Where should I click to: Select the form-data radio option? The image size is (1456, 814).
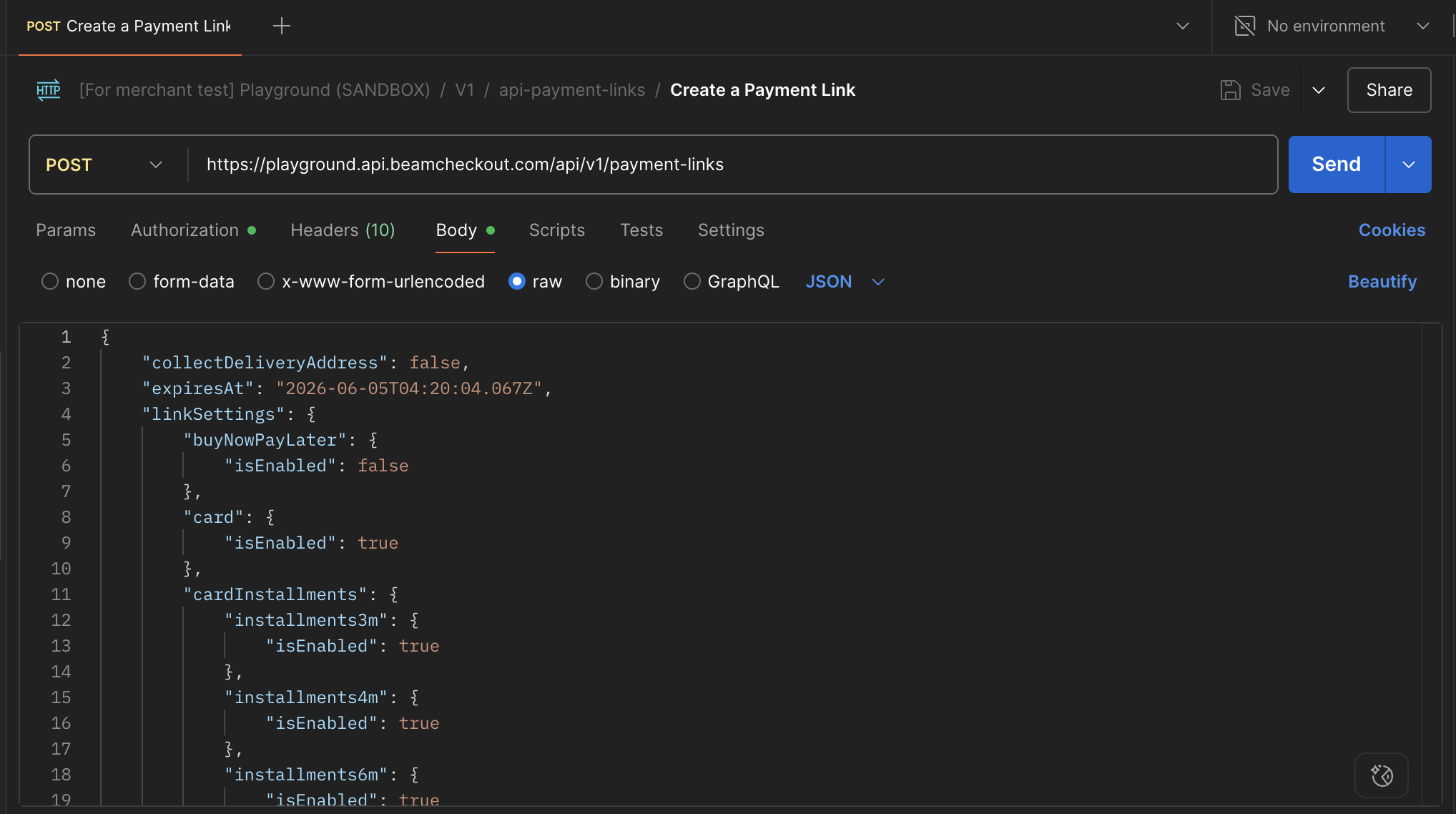tap(137, 282)
